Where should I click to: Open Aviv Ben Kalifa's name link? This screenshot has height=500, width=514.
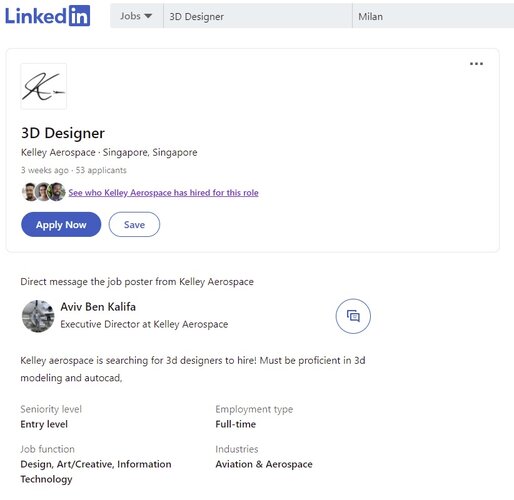98,307
